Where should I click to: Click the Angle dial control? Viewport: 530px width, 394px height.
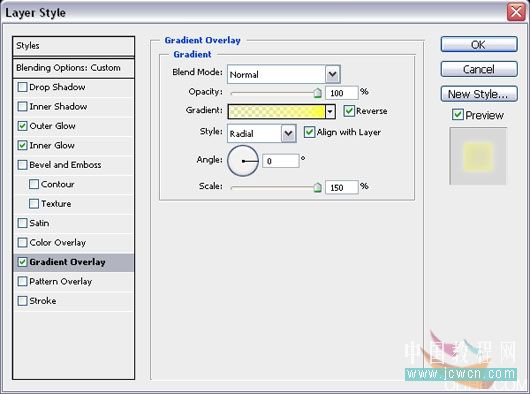tap(243, 161)
